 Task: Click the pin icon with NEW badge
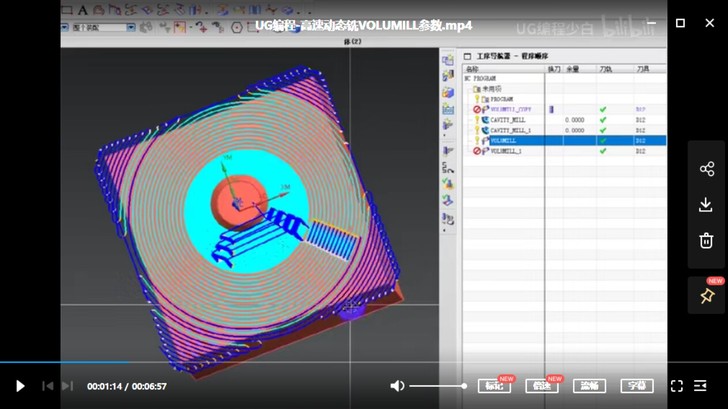(x=707, y=296)
